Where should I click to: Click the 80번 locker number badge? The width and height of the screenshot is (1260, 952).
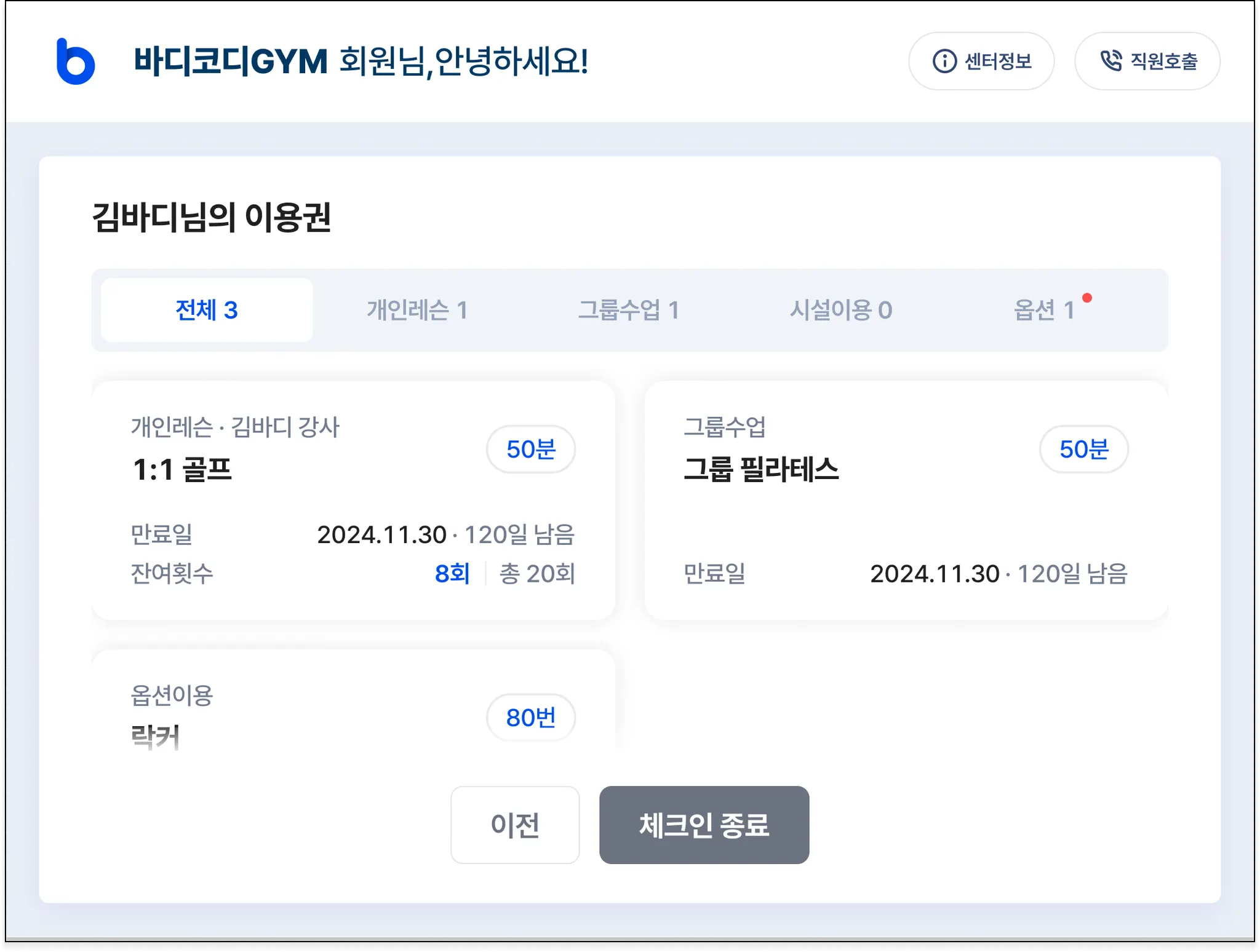tap(531, 718)
